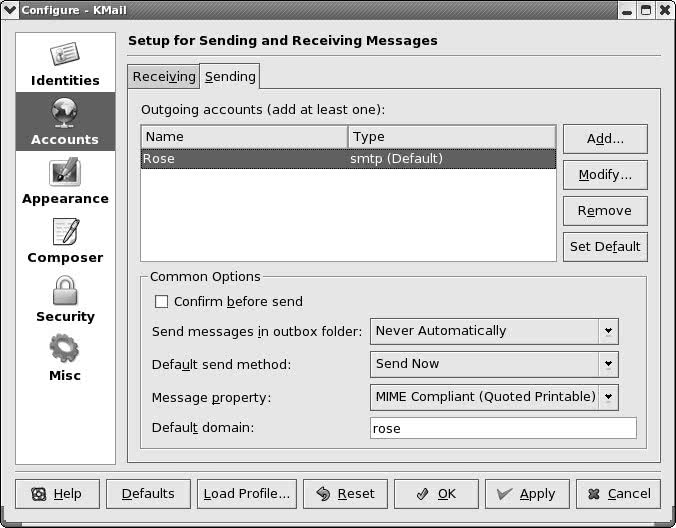Select the Rose account row
This screenshot has width=676, height=528.
(348, 159)
